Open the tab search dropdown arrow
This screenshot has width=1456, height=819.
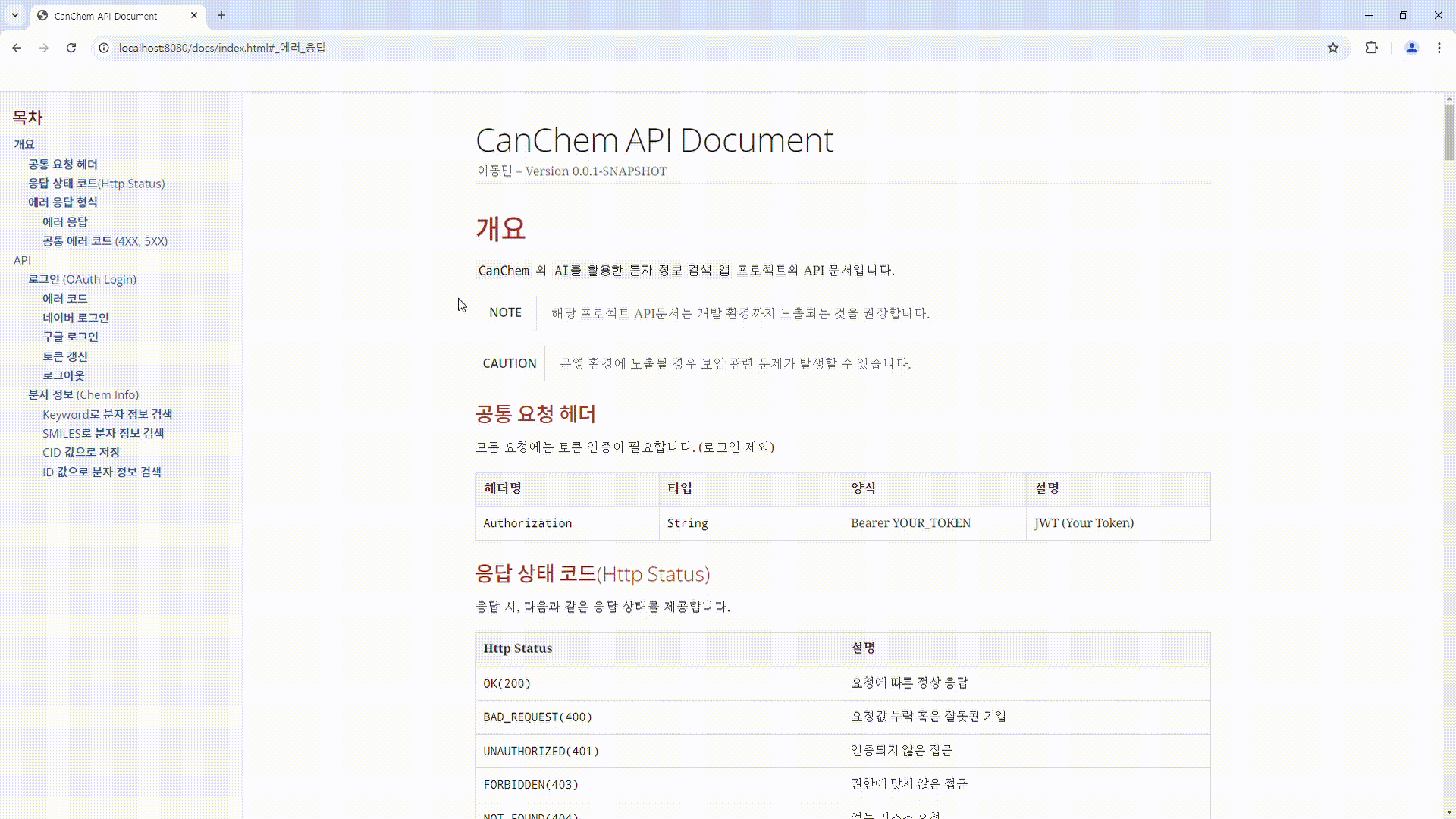click(14, 15)
